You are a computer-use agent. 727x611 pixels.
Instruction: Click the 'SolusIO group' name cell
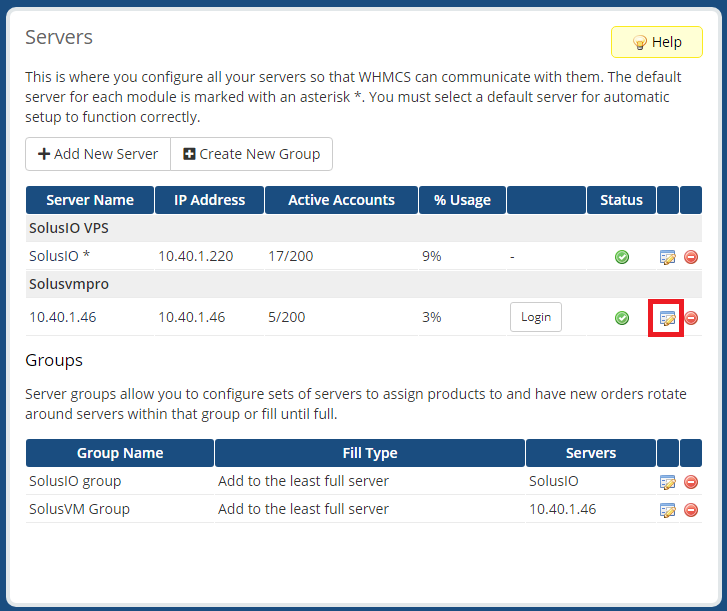75,481
